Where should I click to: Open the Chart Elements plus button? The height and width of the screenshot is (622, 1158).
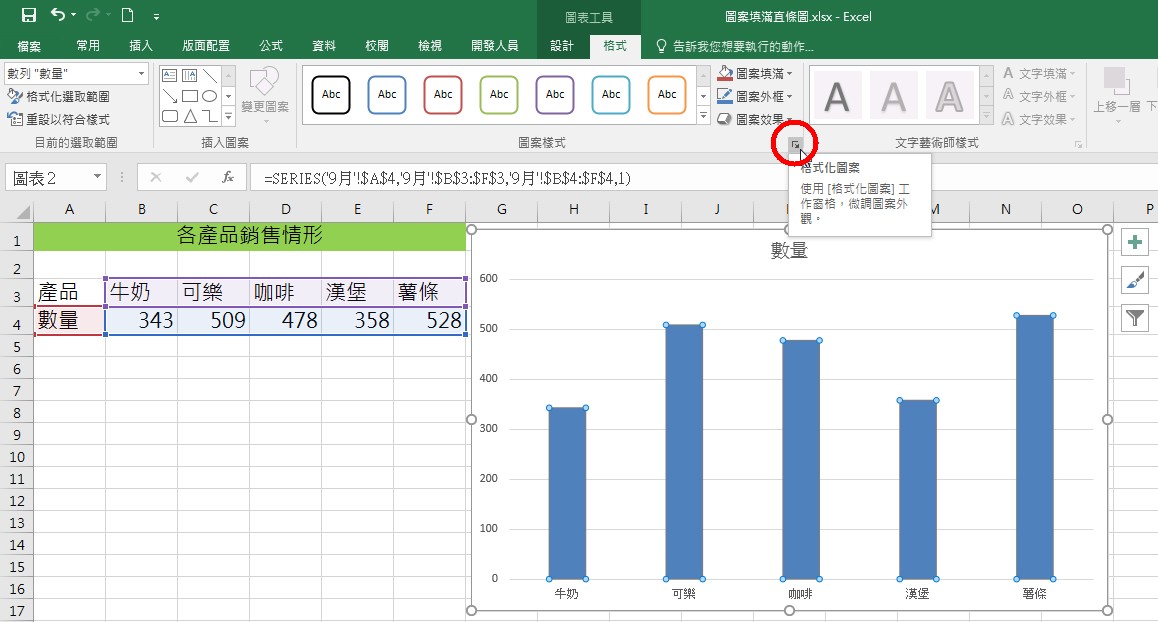tap(1135, 242)
